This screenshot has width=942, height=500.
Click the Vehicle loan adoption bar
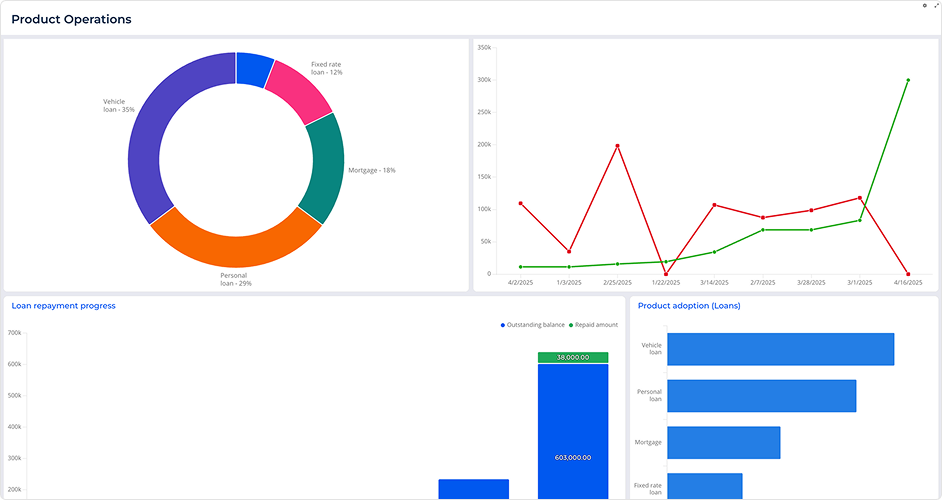[x=780, y=349]
